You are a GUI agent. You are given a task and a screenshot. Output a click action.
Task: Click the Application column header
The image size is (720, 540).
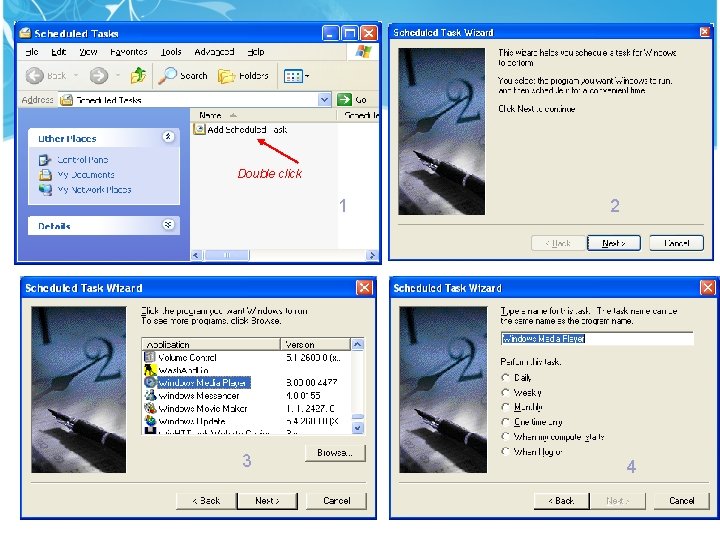(x=211, y=344)
